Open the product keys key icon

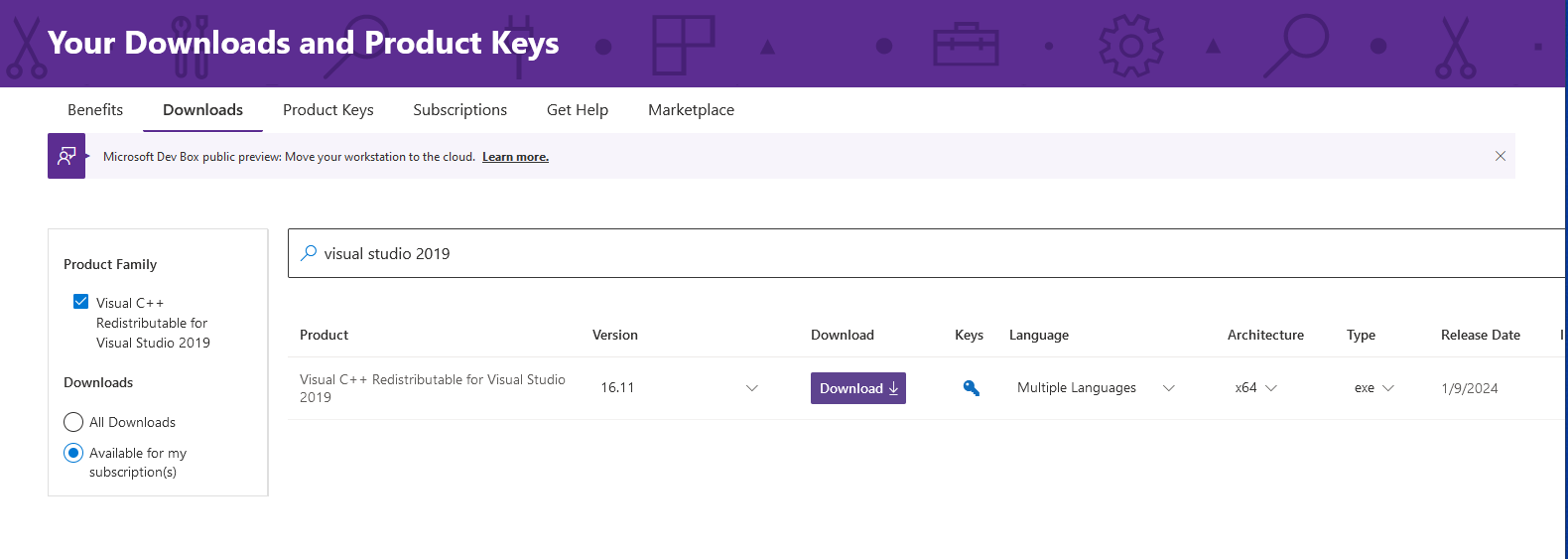coord(972,388)
